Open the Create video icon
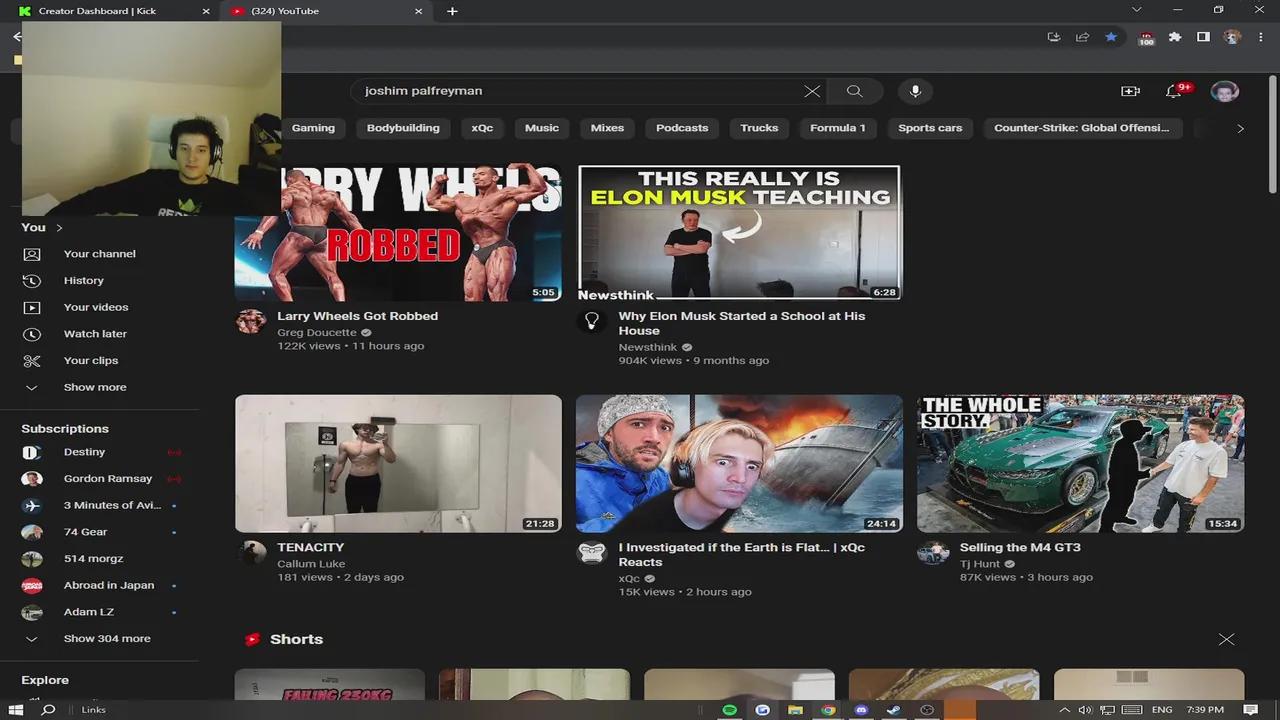Screen dimensions: 1280x720 (1130, 91)
